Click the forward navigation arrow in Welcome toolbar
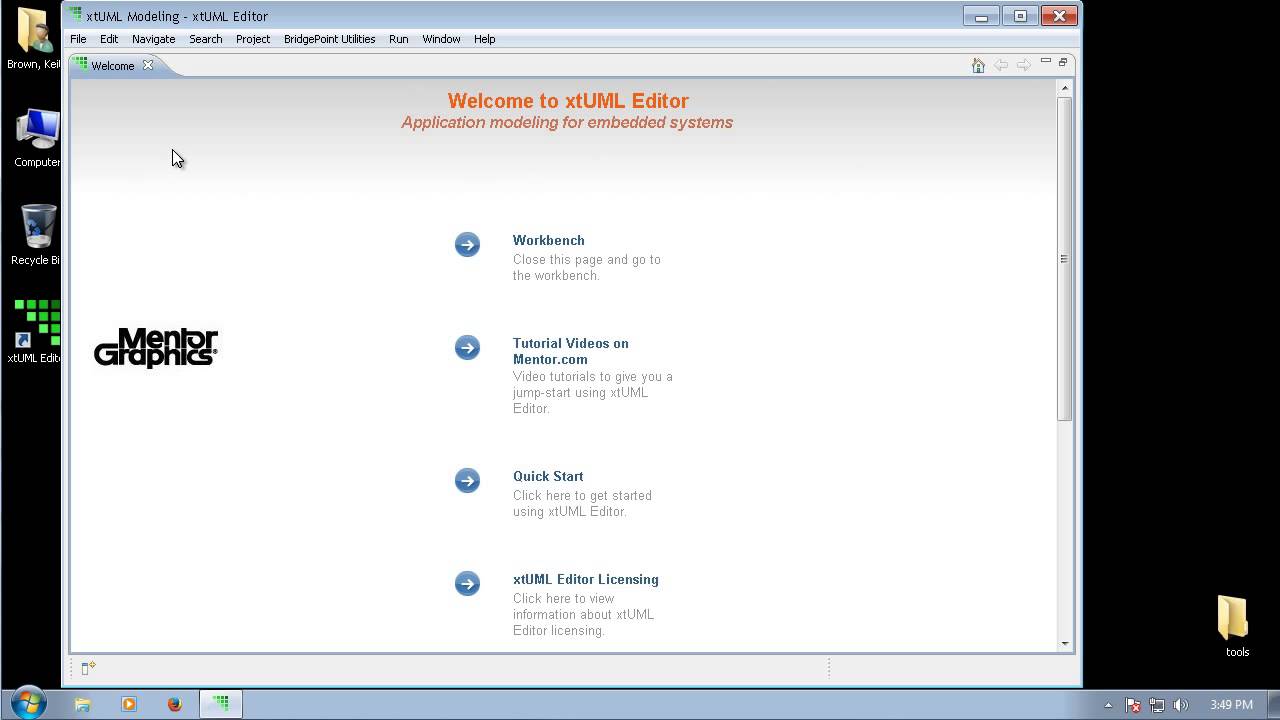1280x720 pixels. (x=1024, y=65)
